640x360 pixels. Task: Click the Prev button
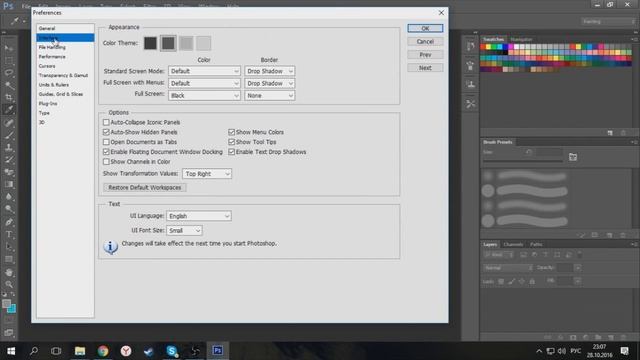(425, 55)
